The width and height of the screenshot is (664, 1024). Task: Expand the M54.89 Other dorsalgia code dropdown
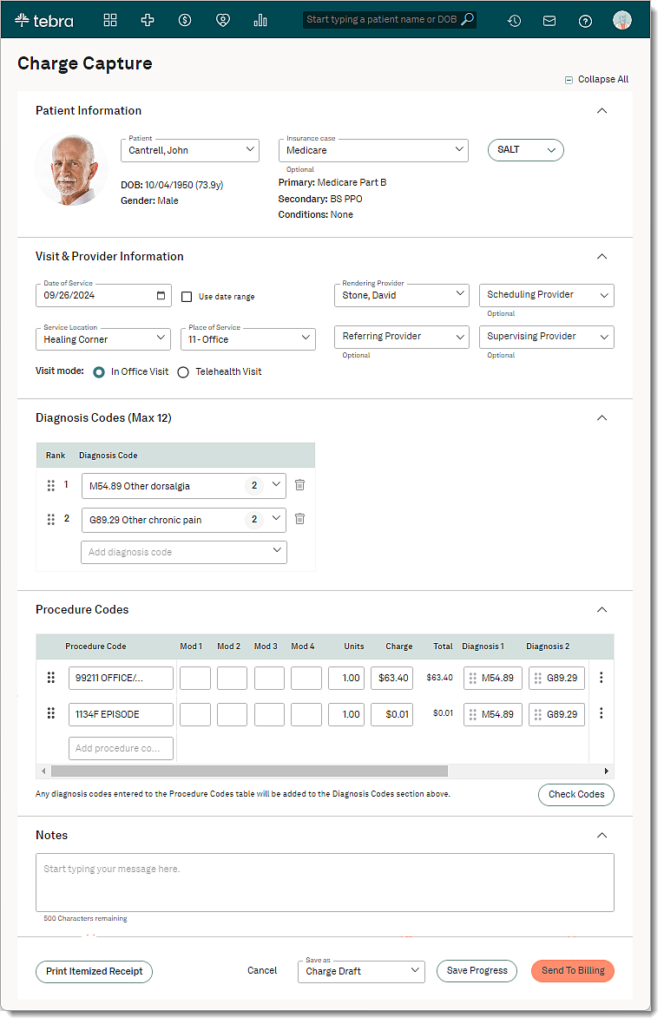(x=276, y=485)
